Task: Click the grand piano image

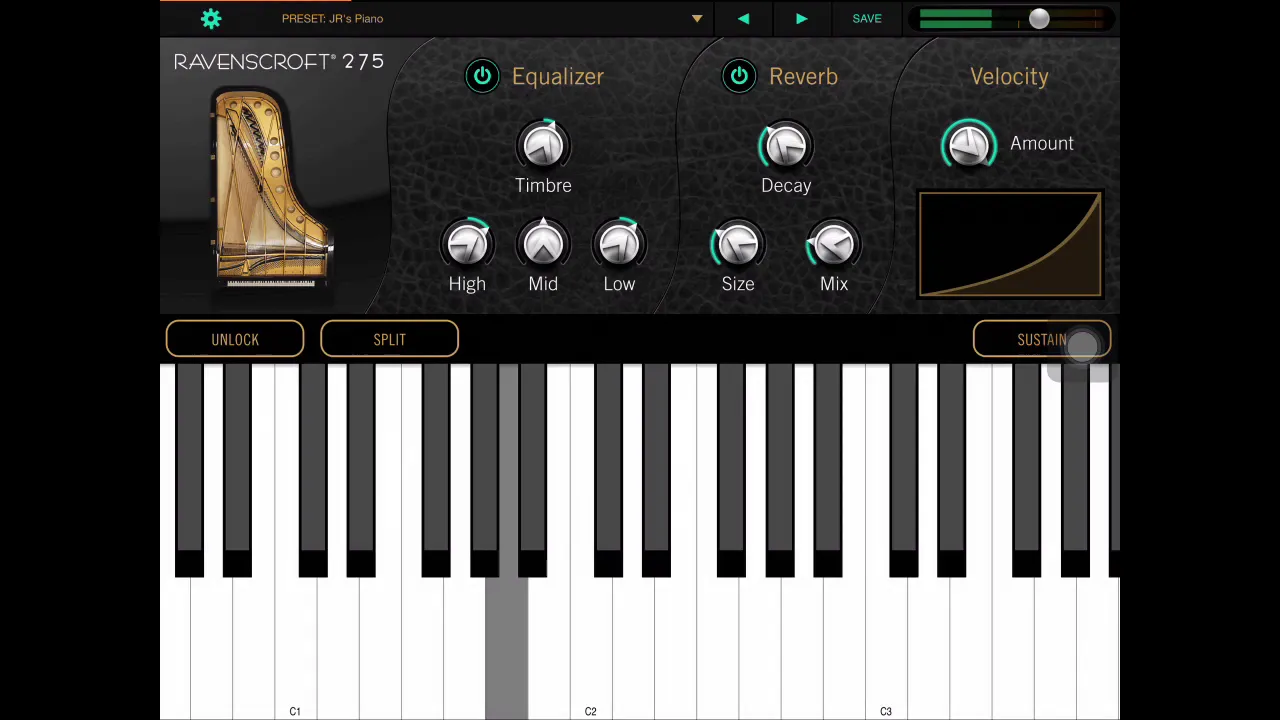Action: [x=271, y=187]
